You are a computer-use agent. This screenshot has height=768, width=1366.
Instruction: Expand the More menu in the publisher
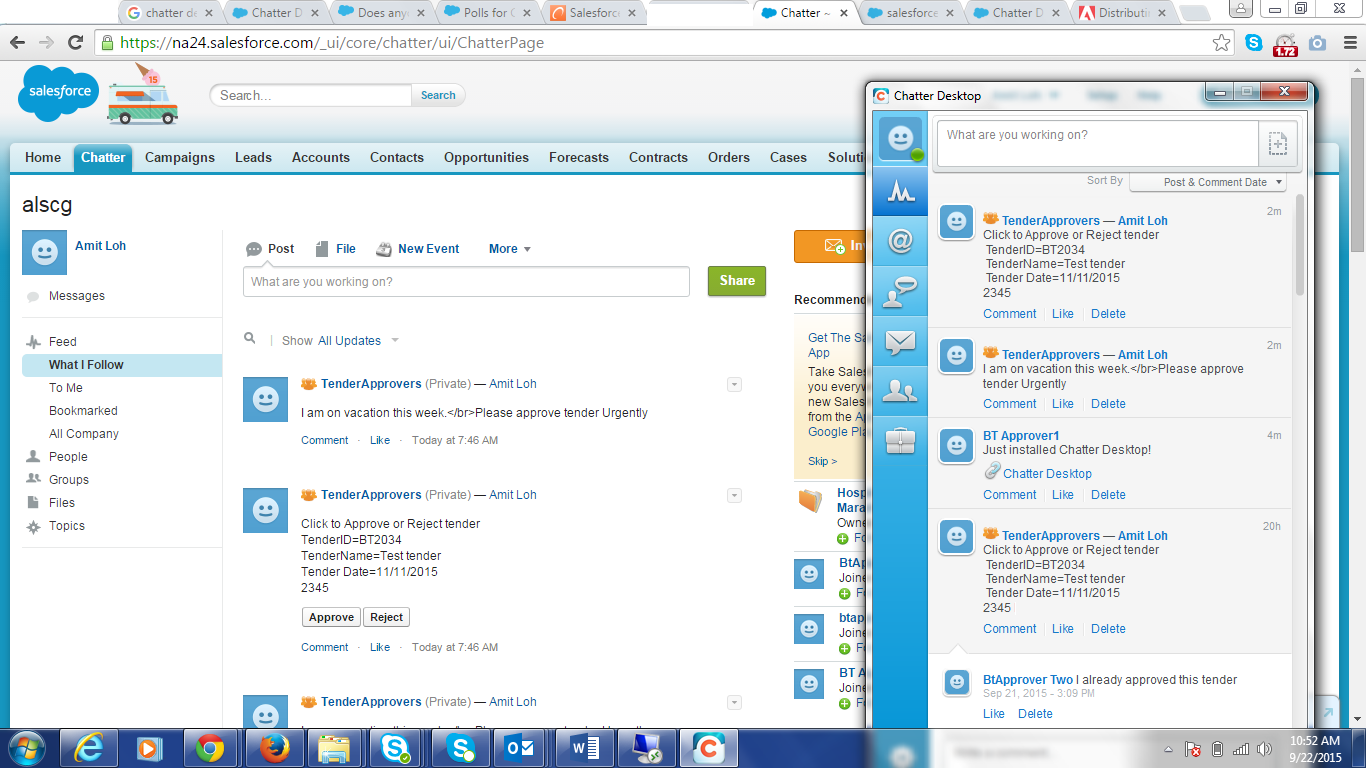510,249
